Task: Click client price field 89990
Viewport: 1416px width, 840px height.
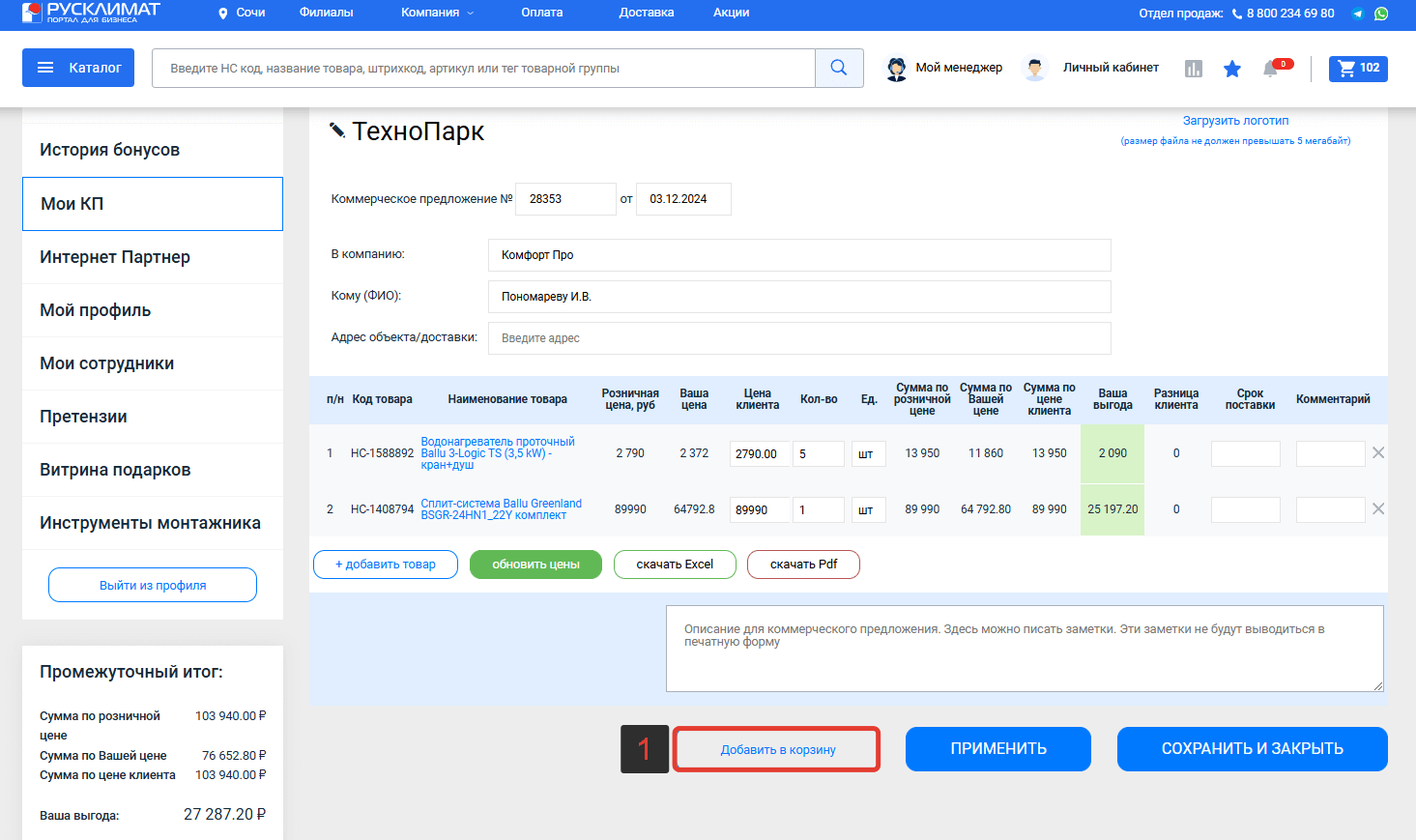Action: (x=758, y=509)
